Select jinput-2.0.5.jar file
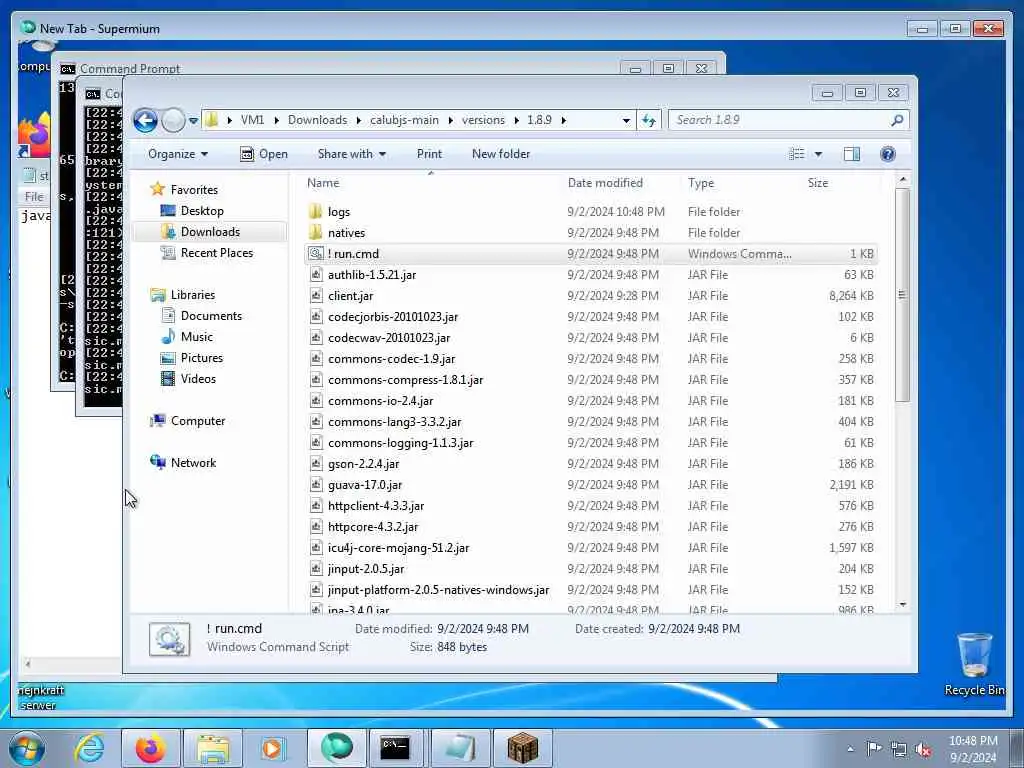Image resolution: width=1024 pixels, height=768 pixels. (x=366, y=569)
